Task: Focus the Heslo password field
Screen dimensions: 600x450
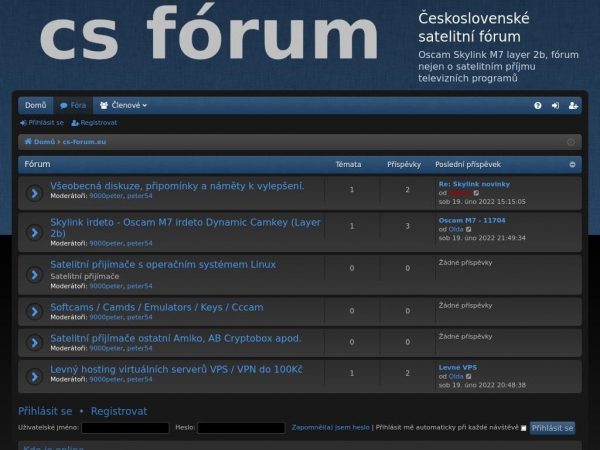Action: tap(241, 428)
